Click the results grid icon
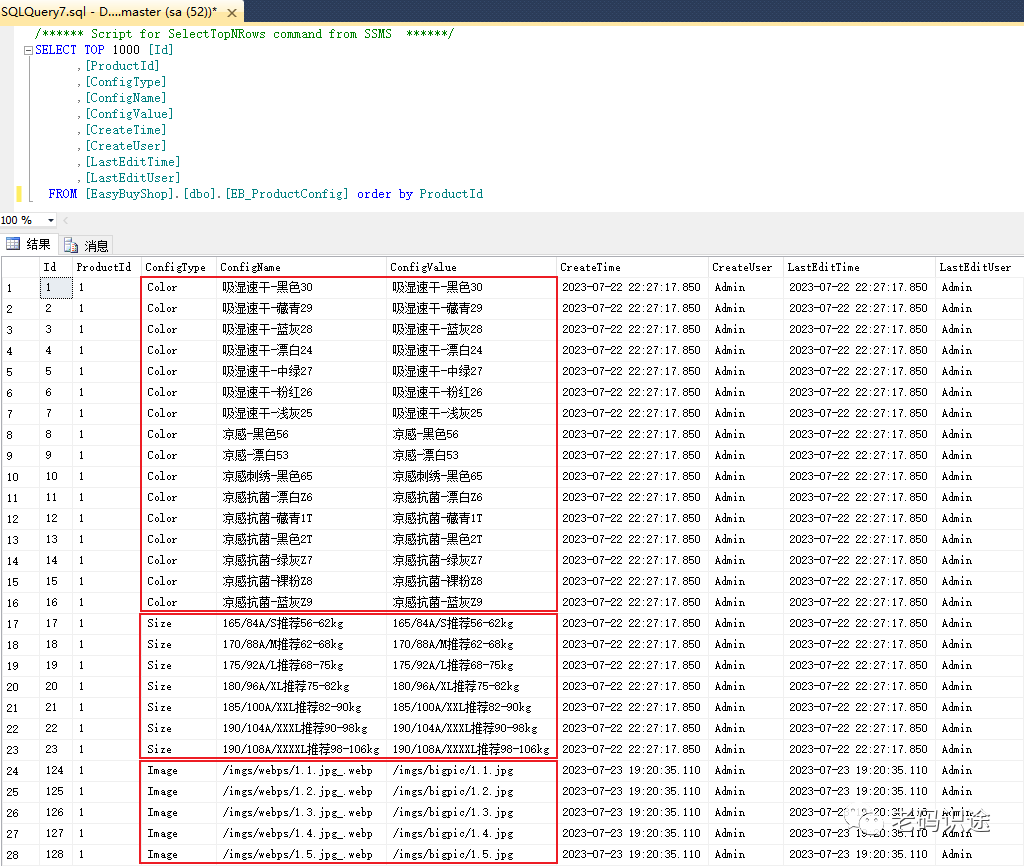Screen dimensions: 1024x866 click(13, 244)
